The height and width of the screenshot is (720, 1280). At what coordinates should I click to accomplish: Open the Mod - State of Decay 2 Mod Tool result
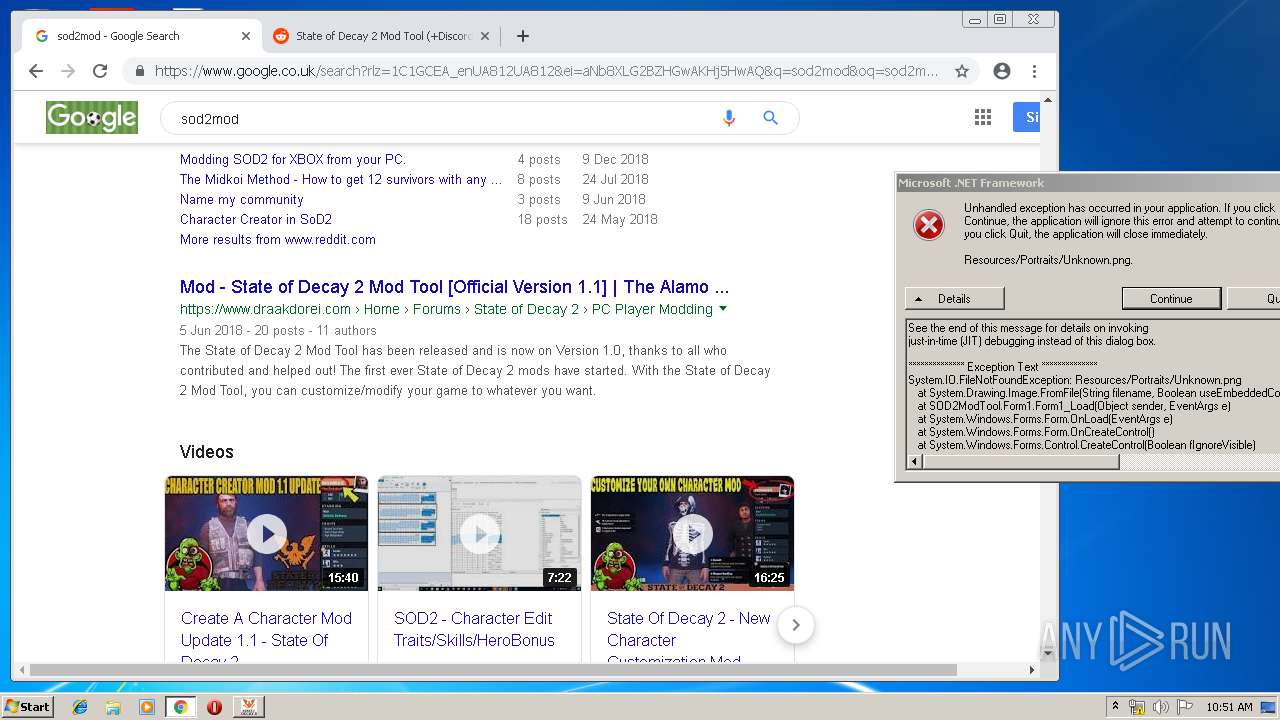click(x=454, y=287)
